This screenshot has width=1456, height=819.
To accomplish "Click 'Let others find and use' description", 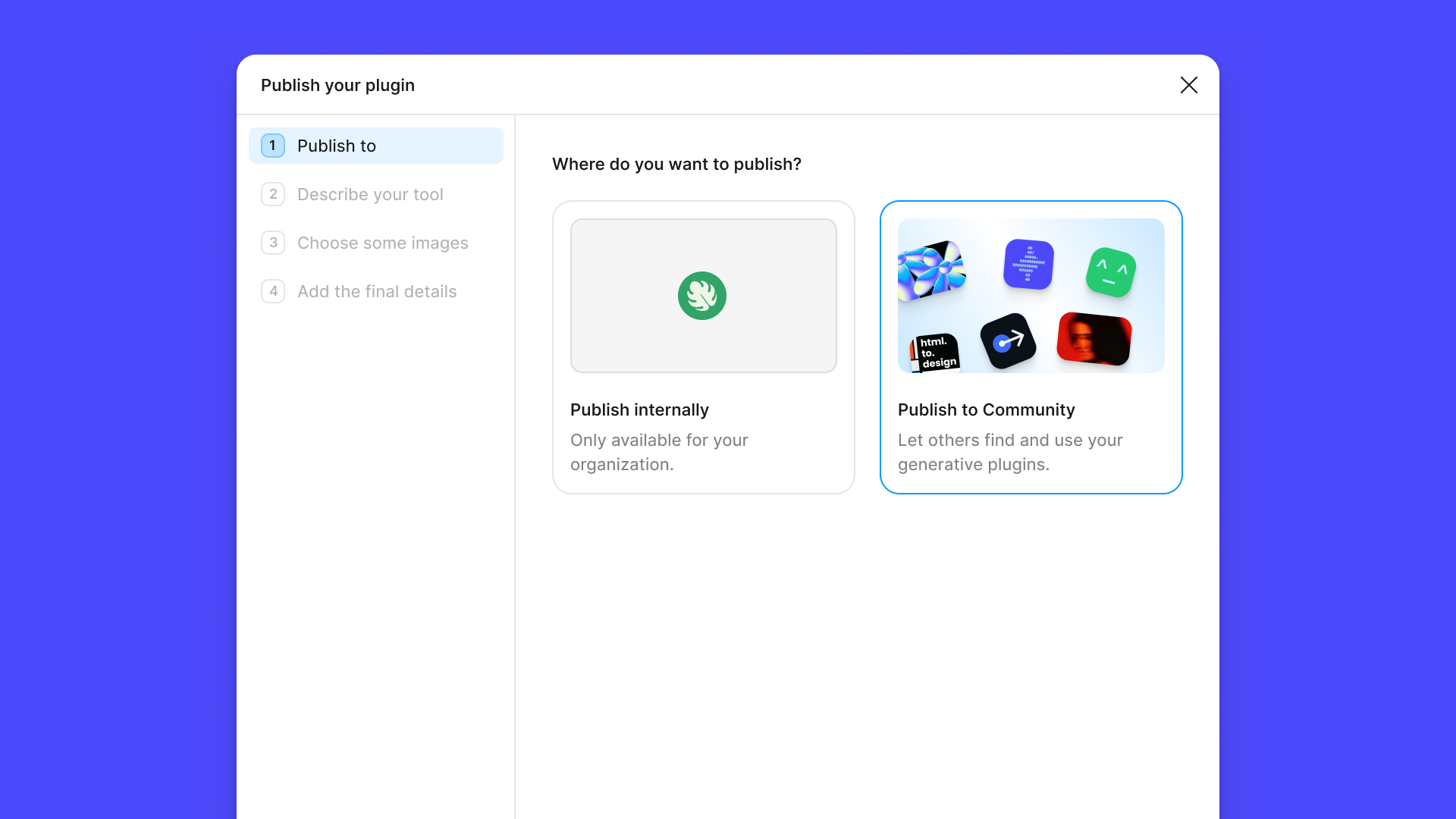I will (x=1010, y=452).
